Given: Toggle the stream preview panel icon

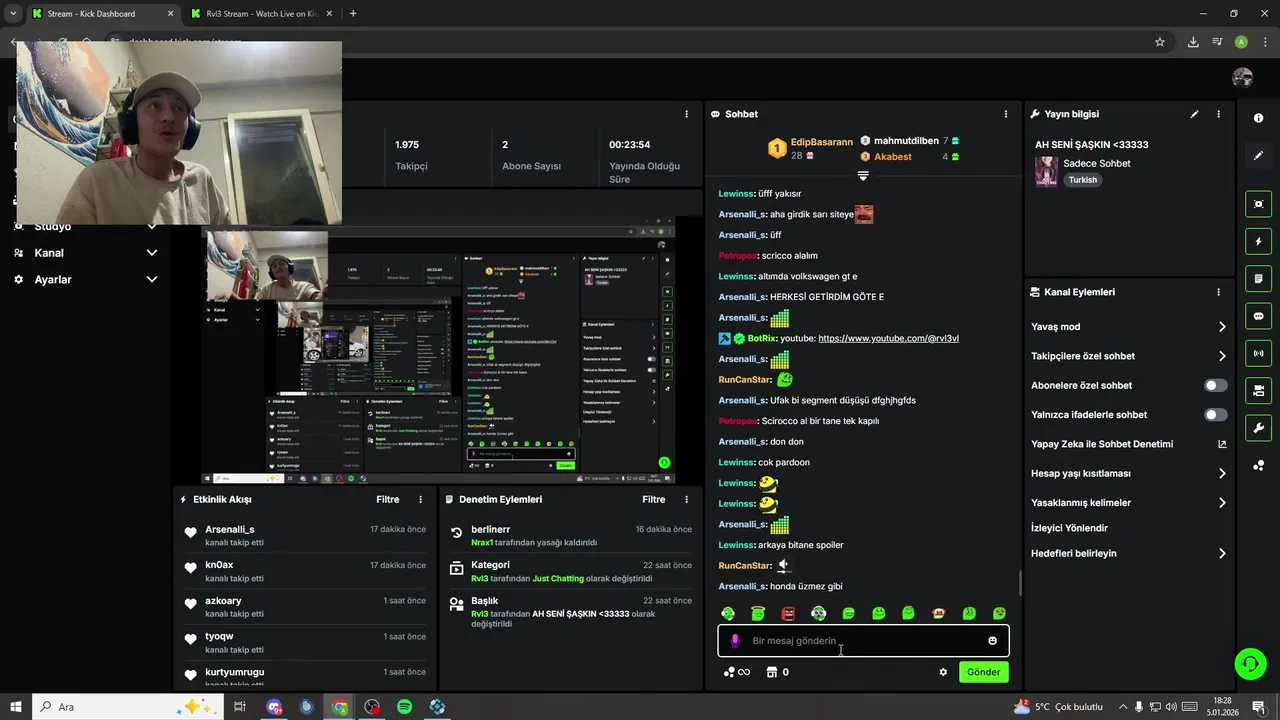Looking at the screenshot, I should tap(1258, 204).
